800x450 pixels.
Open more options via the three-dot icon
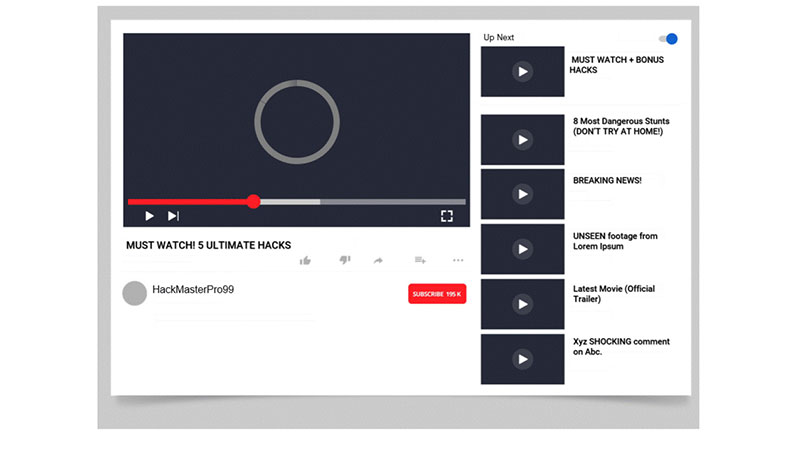[x=458, y=260]
